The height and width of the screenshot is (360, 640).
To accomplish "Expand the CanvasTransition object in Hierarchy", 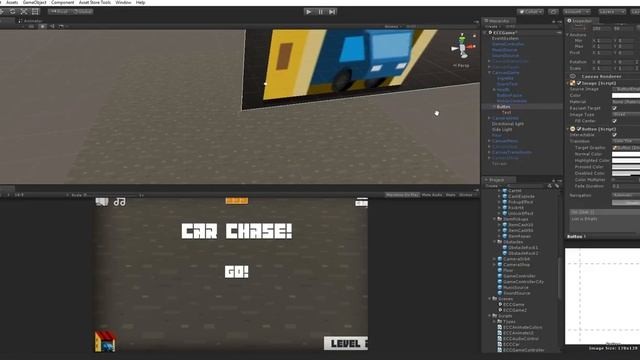I will [x=490, y=152].
